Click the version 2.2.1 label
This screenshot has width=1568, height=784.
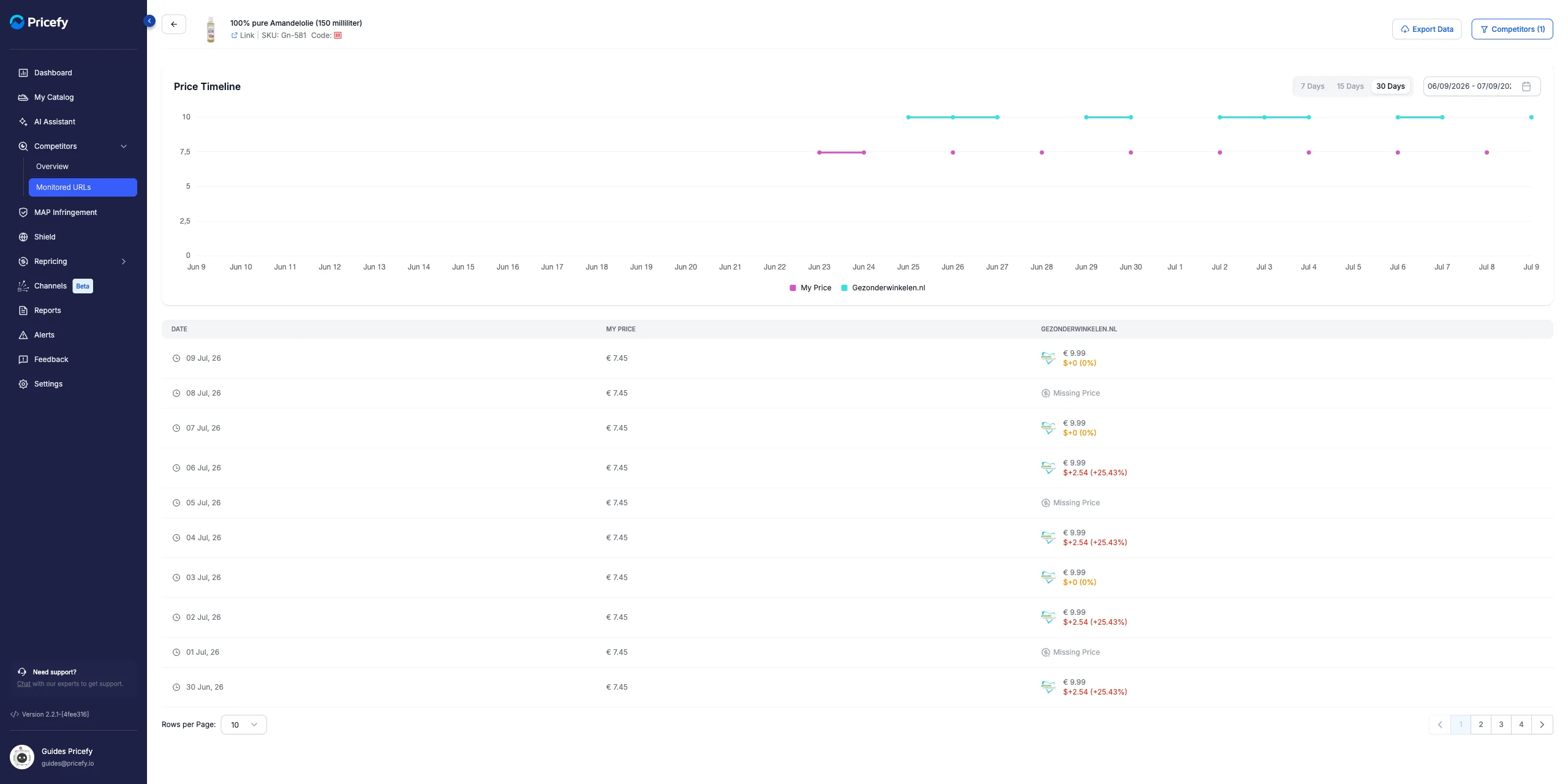[55, 714]
